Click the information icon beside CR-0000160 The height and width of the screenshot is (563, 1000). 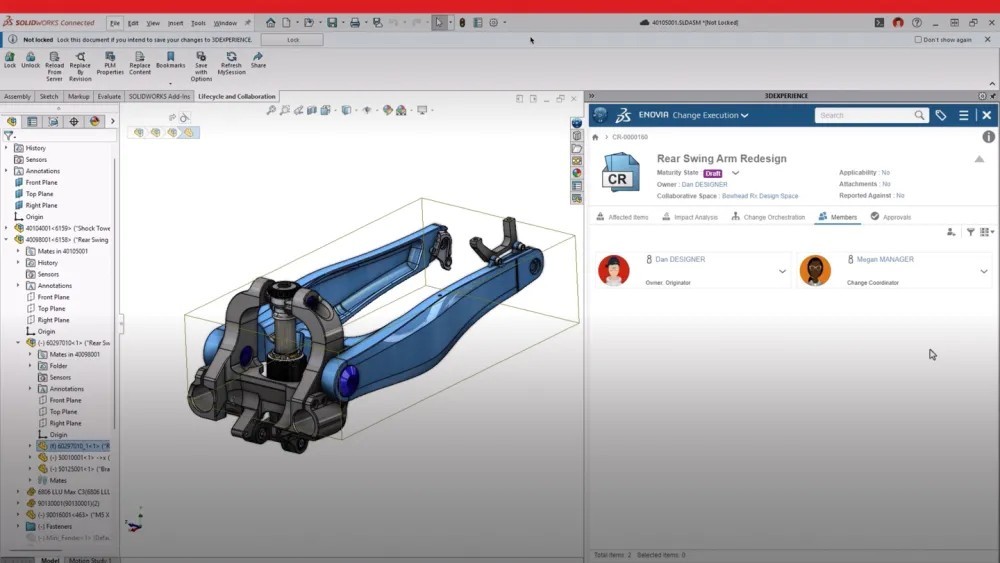[988, 137]
